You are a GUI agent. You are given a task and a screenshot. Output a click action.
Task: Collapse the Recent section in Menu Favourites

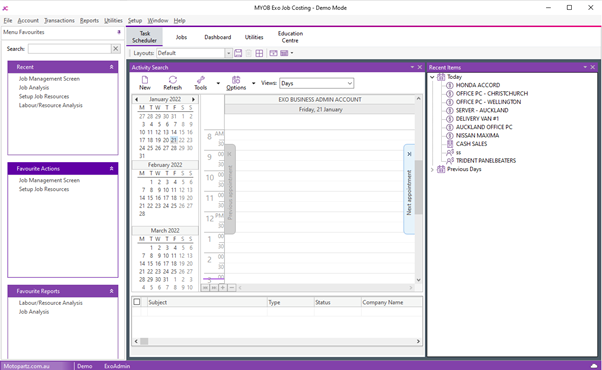(111, 67)
